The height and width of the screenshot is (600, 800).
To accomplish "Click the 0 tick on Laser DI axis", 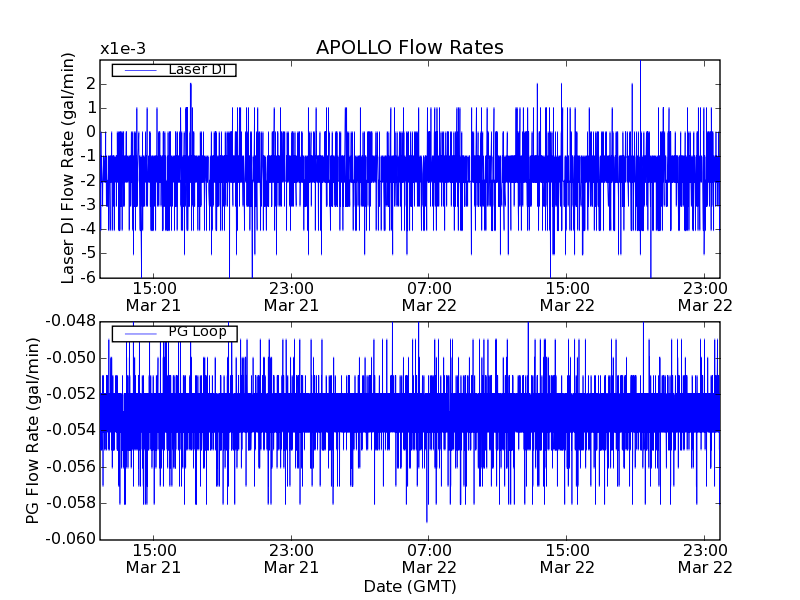I will pyautogui.click(x=90, y=131).
